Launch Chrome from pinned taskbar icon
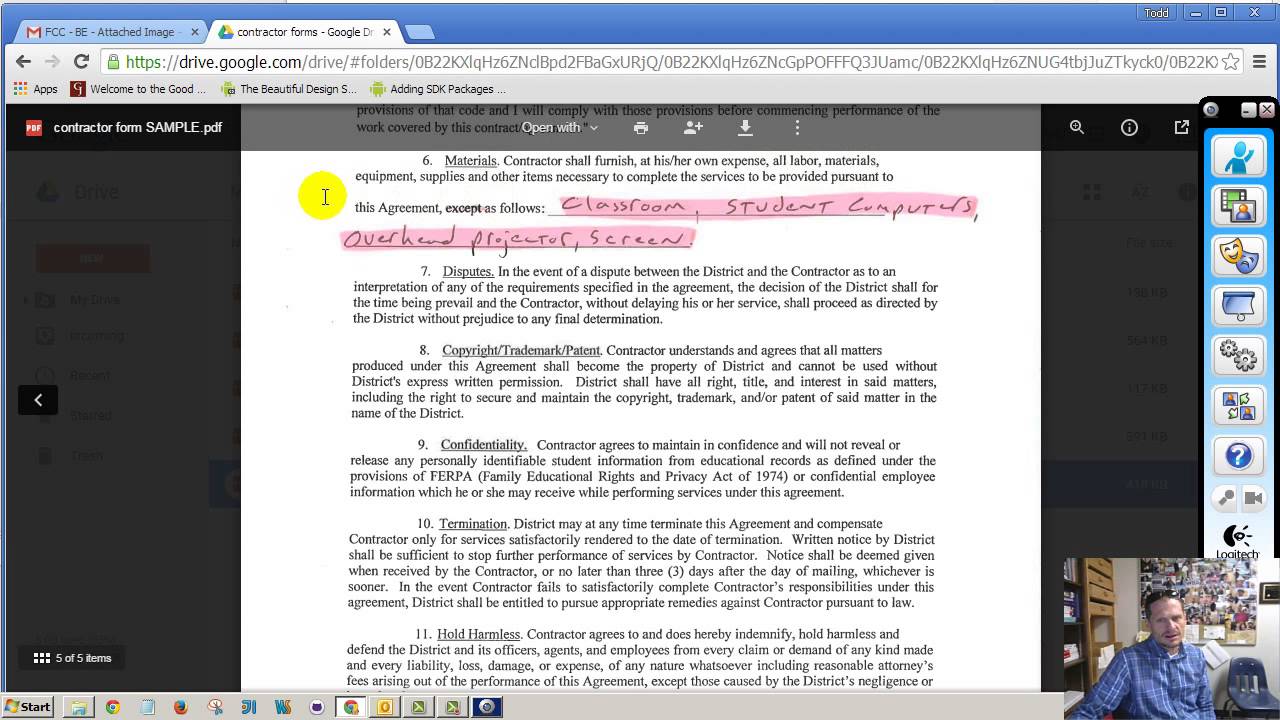This screenshot has width=1280, height=720. [113, 707]
